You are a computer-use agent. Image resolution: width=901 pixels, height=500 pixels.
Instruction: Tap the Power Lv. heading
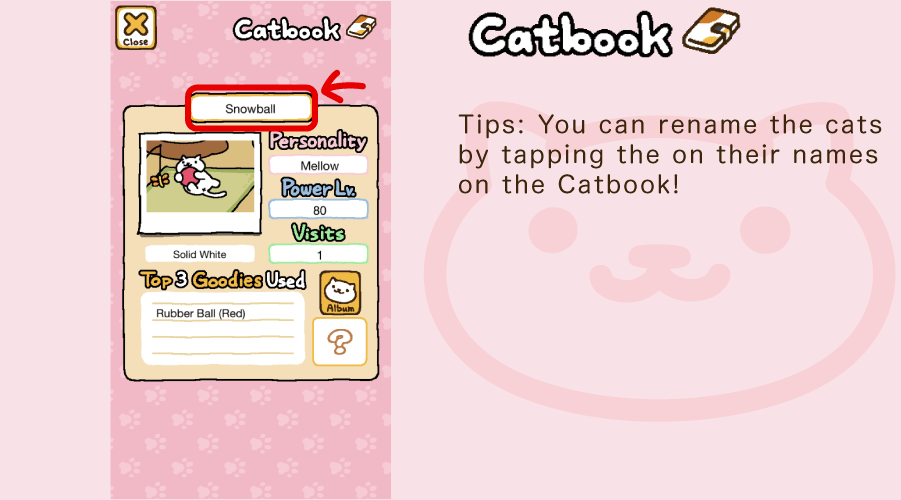[318, 188]
